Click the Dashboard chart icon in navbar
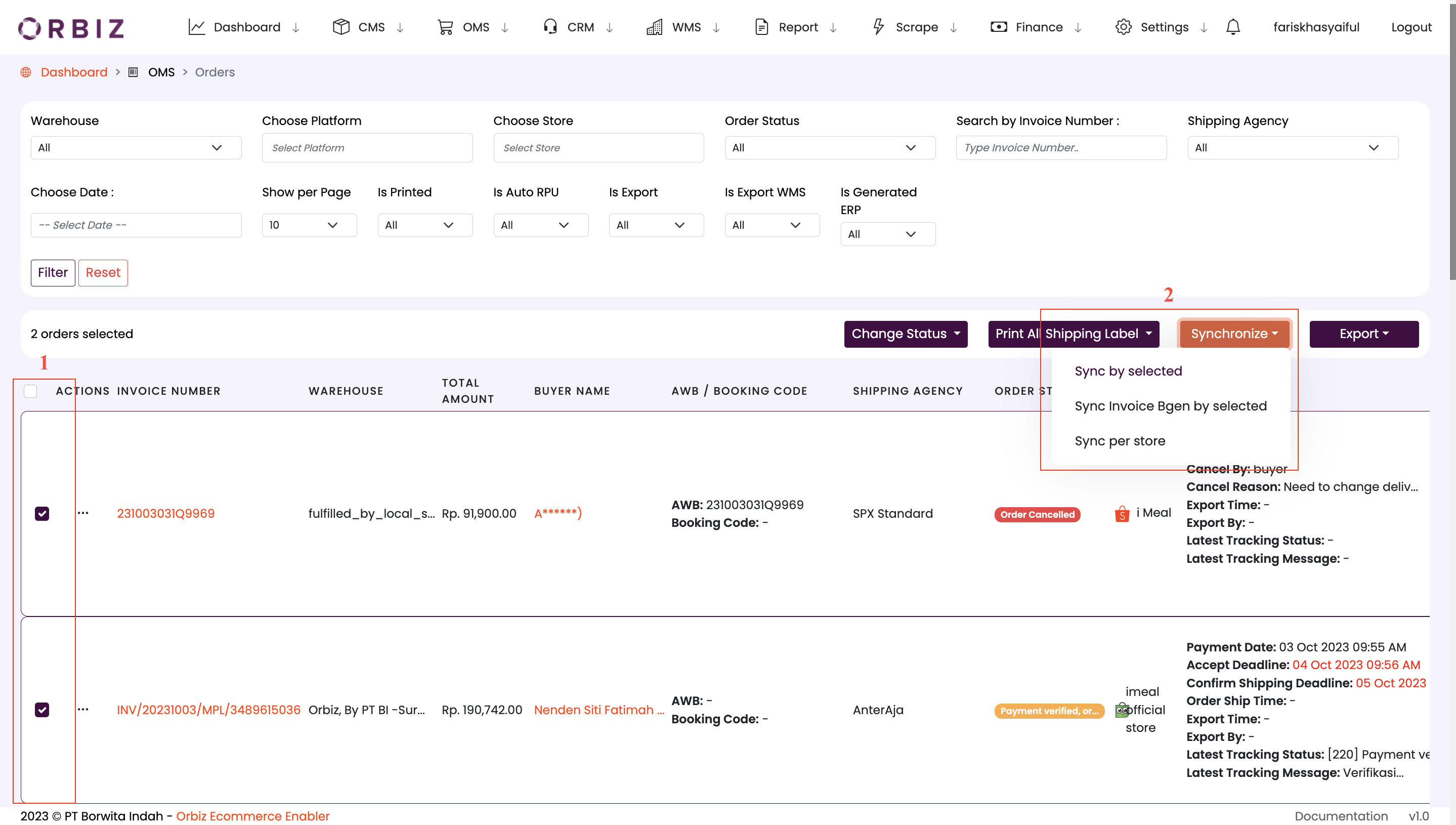Viewport: 1456px width, 825px height. [196, 27]
